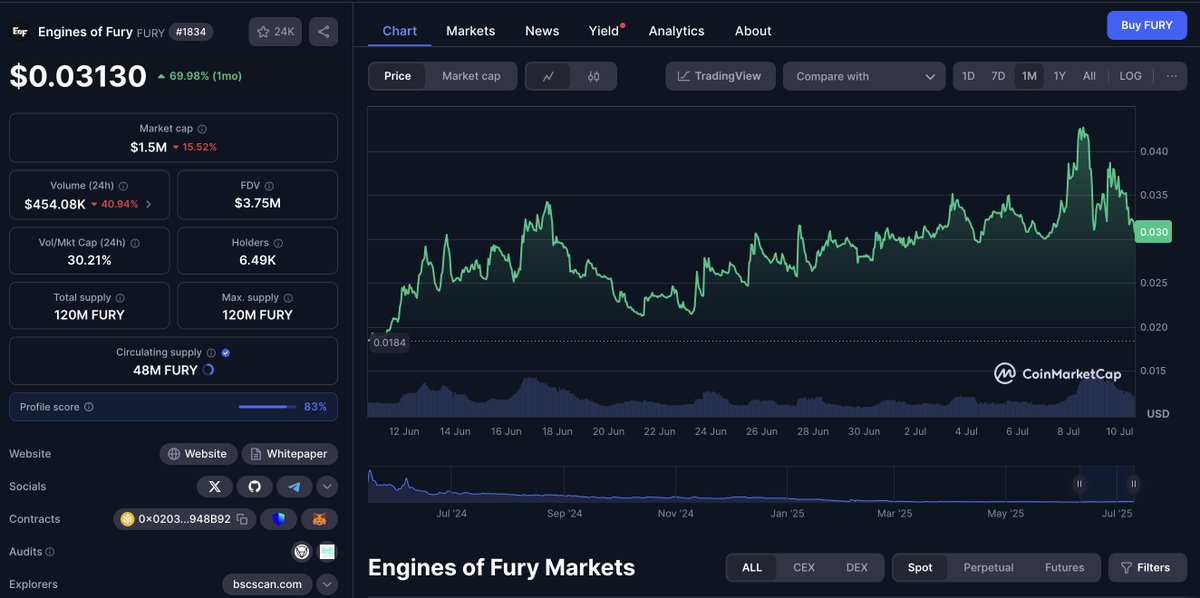
Task: Open the News tab
Action: [x=542, y=31]
